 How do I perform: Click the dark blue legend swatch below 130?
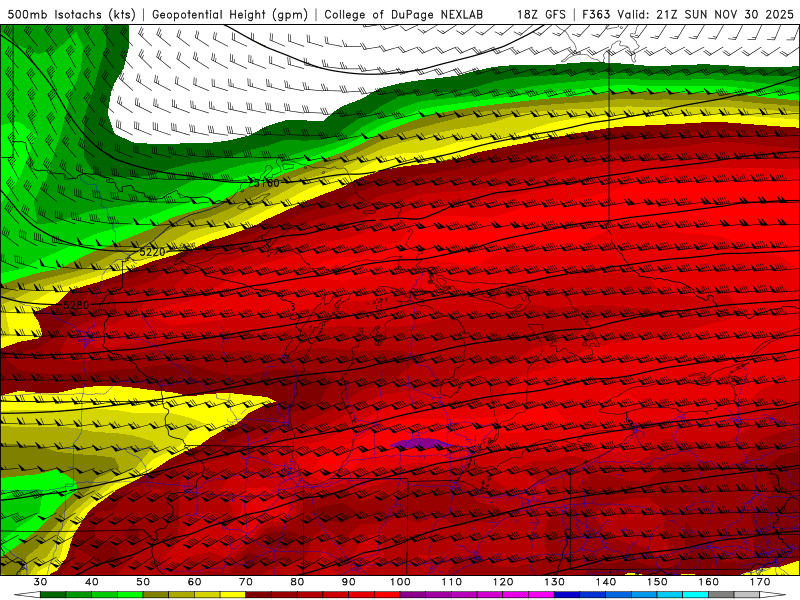[567, 595]
